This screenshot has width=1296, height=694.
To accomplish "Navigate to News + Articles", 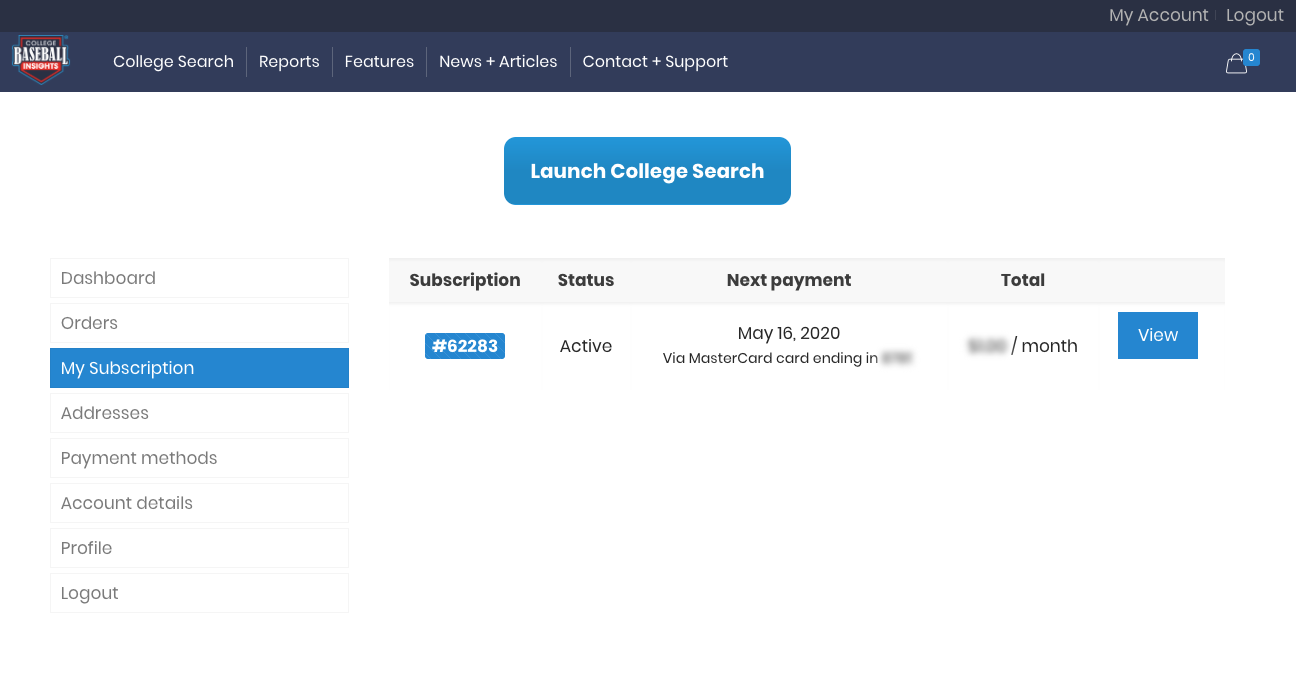I will [x=498, y=62].
